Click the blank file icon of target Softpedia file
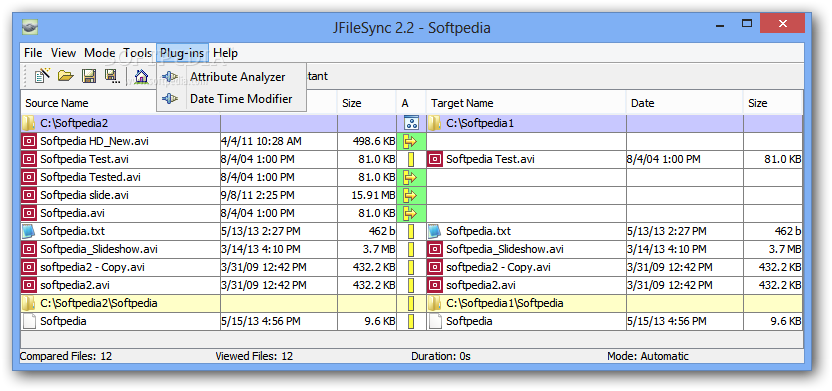832x391 pixels. [x=435, y=322]
